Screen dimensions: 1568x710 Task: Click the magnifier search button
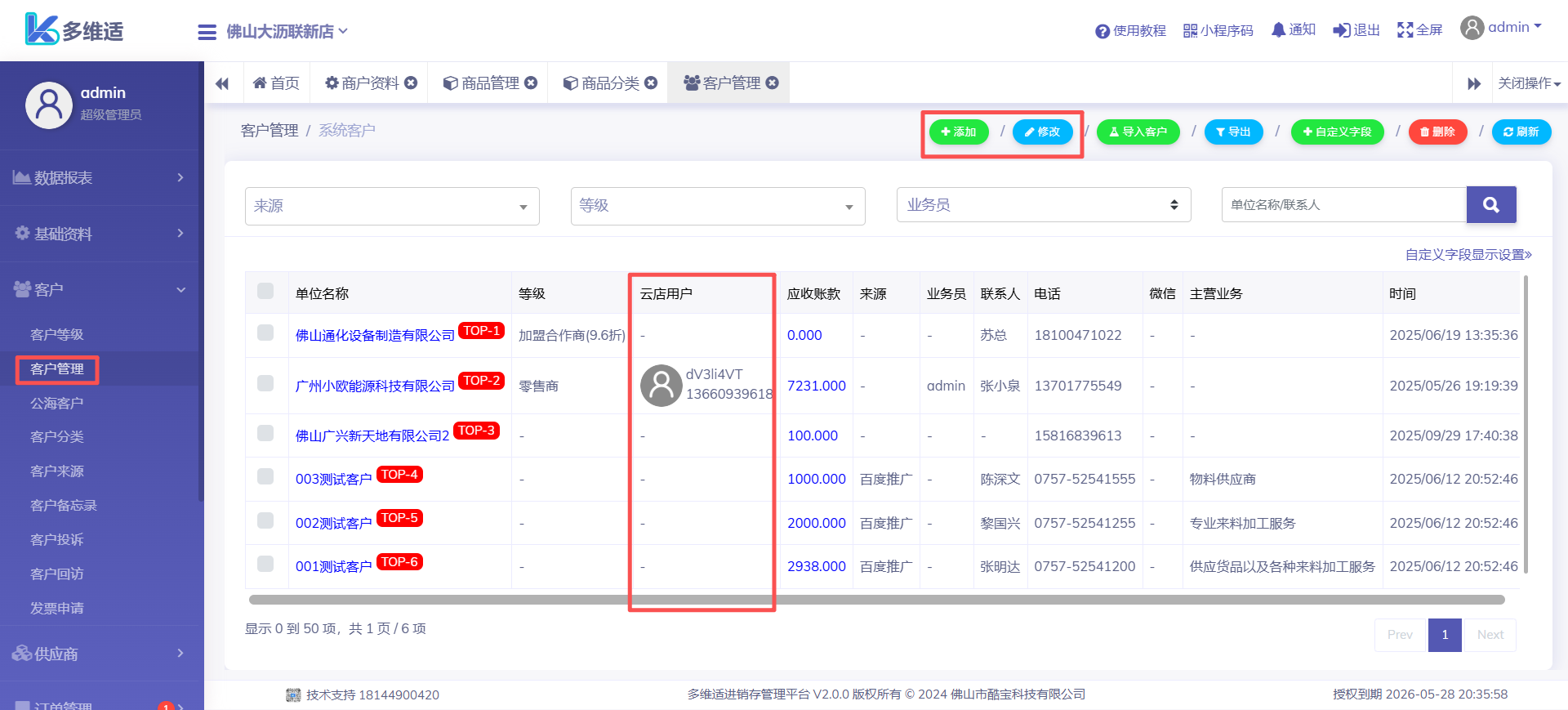pyautogui.click(x=1490, y=205)
